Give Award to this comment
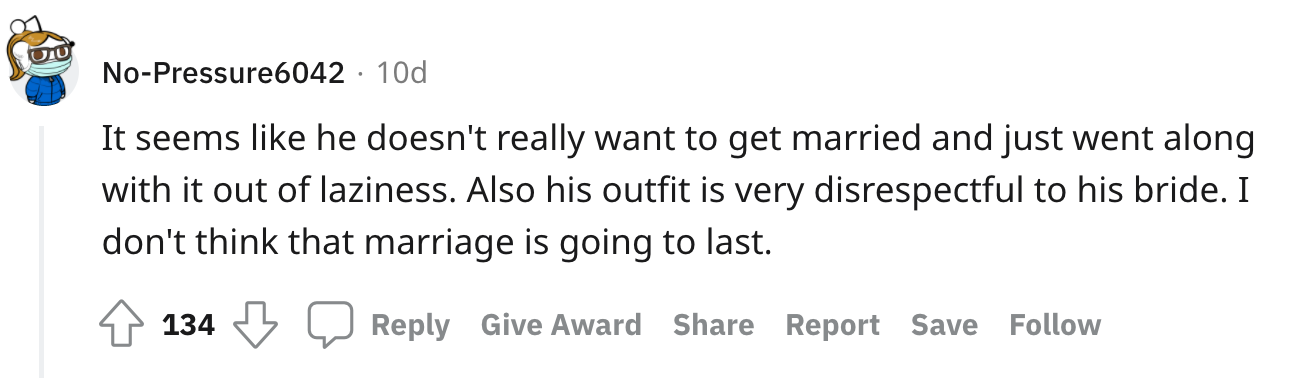The width and height of the screenshot is (1302, 378). pos(561,325)
